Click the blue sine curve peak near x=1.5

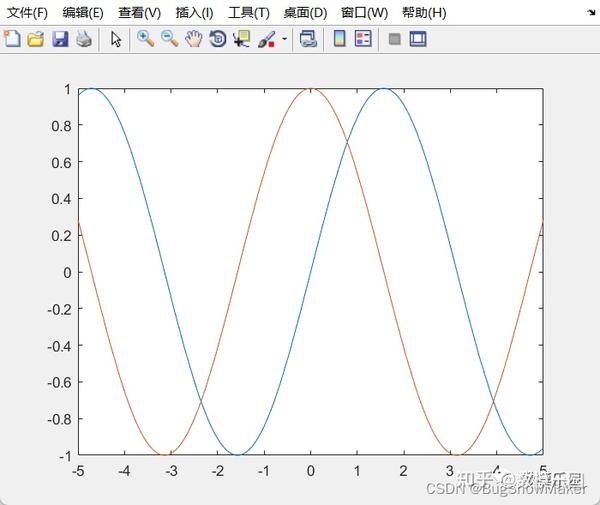coord(384,89)
